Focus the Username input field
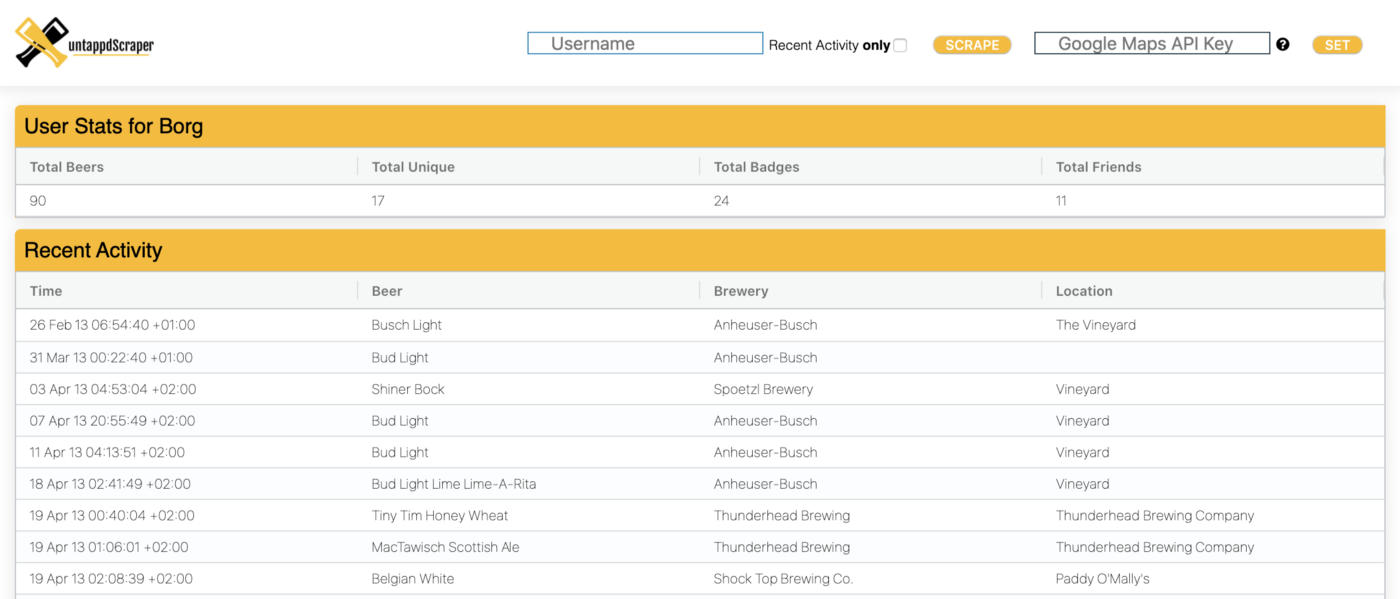 click(645, 44)
